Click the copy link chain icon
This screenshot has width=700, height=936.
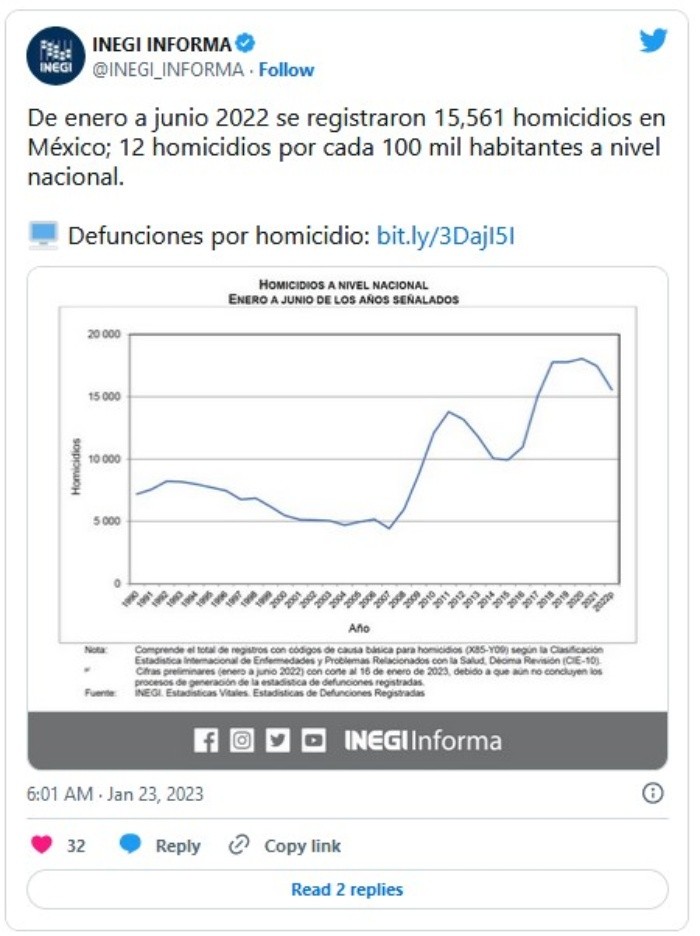[239, 845]
